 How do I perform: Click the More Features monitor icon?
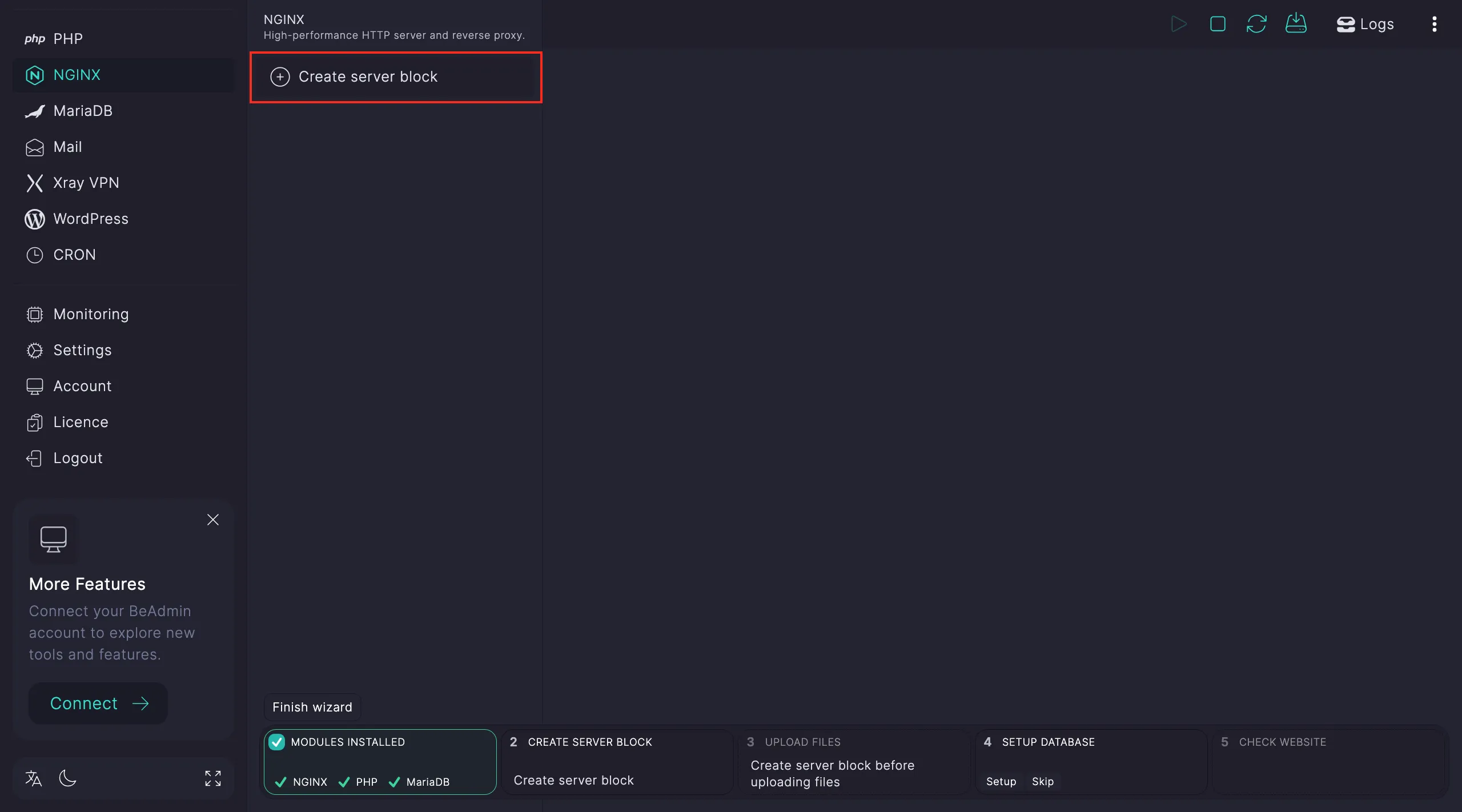point(53,539)
